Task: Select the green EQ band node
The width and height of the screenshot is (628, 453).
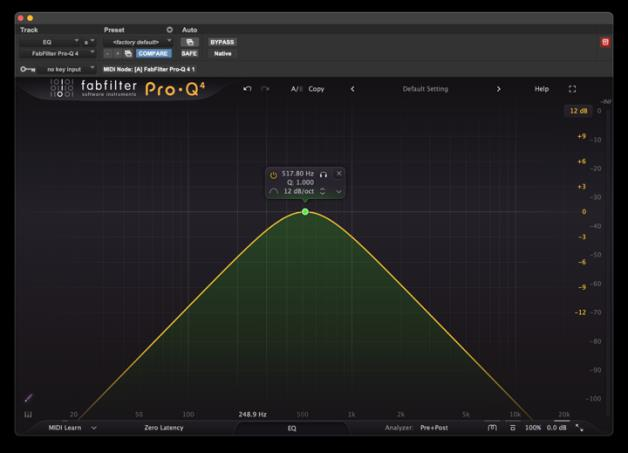Action: click(x=305, y=211)
